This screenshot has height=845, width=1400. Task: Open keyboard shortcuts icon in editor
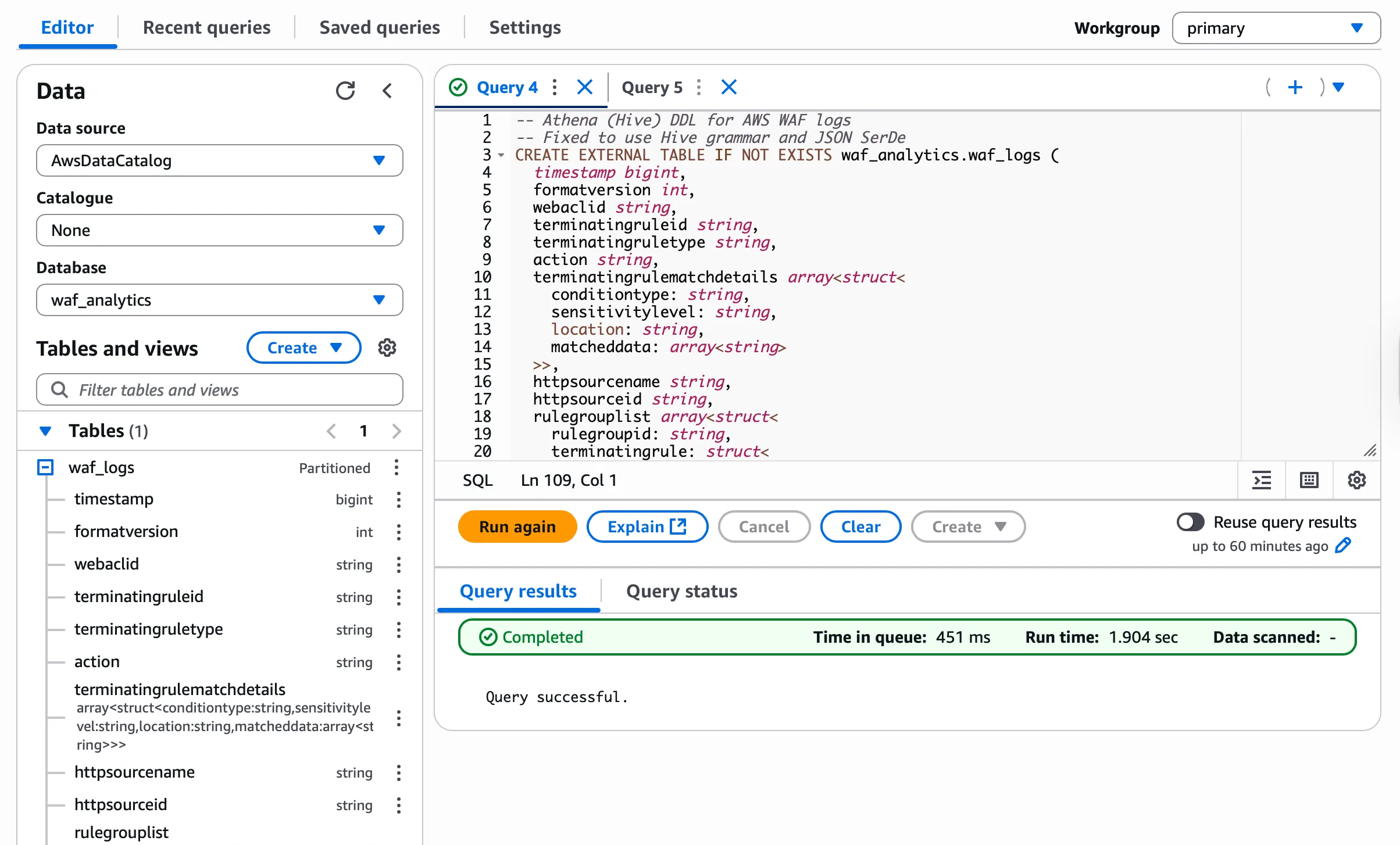pos(1309,480)
